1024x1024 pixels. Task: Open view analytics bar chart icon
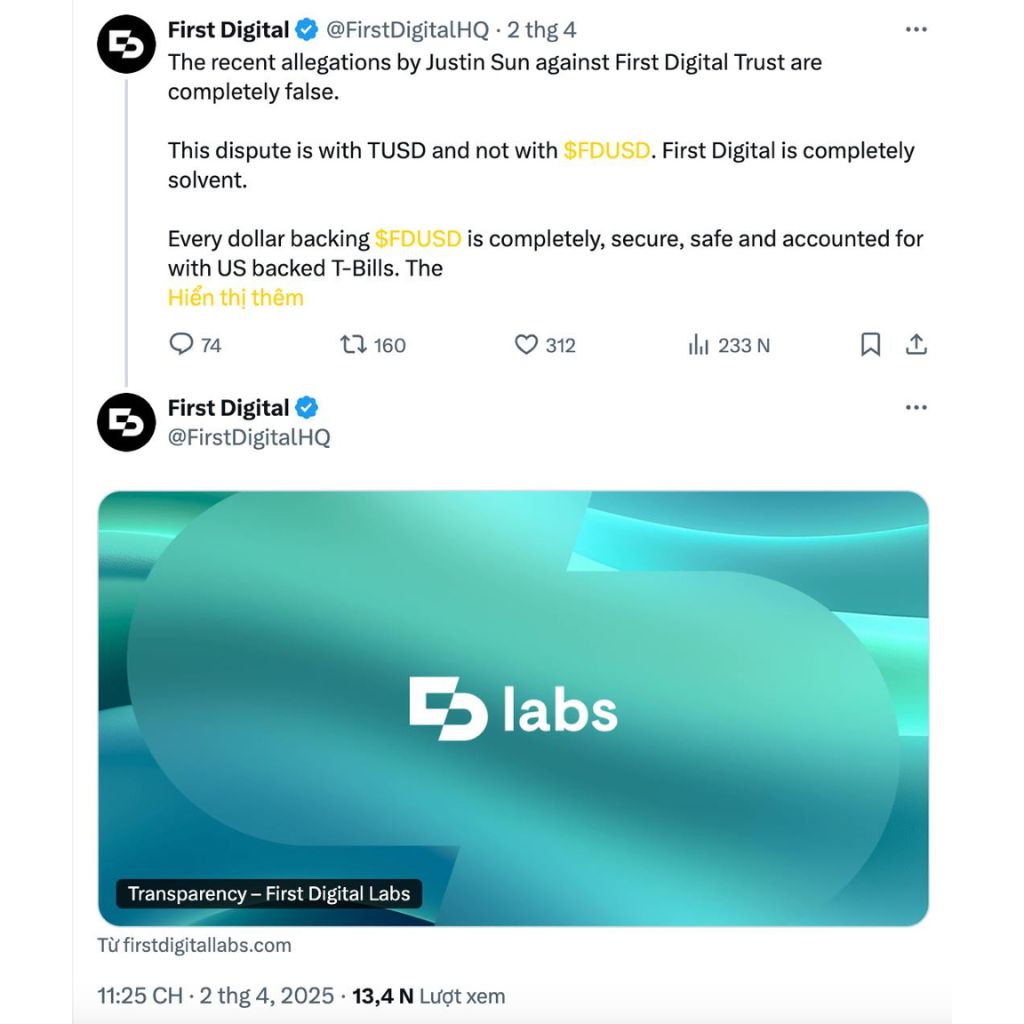pyautogui.click(x=698, y=345)
